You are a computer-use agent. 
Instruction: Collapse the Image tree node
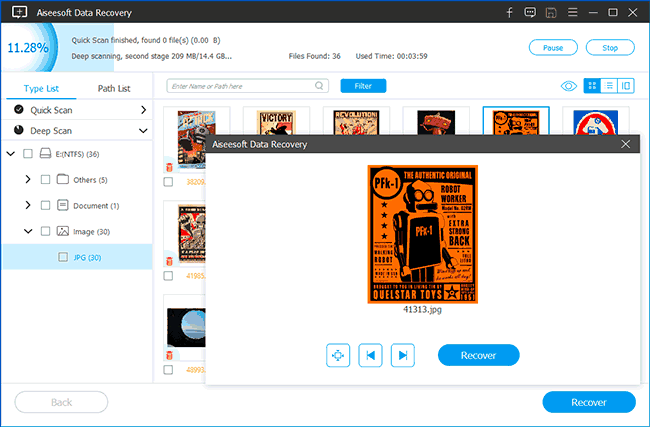tap(28, 231)
